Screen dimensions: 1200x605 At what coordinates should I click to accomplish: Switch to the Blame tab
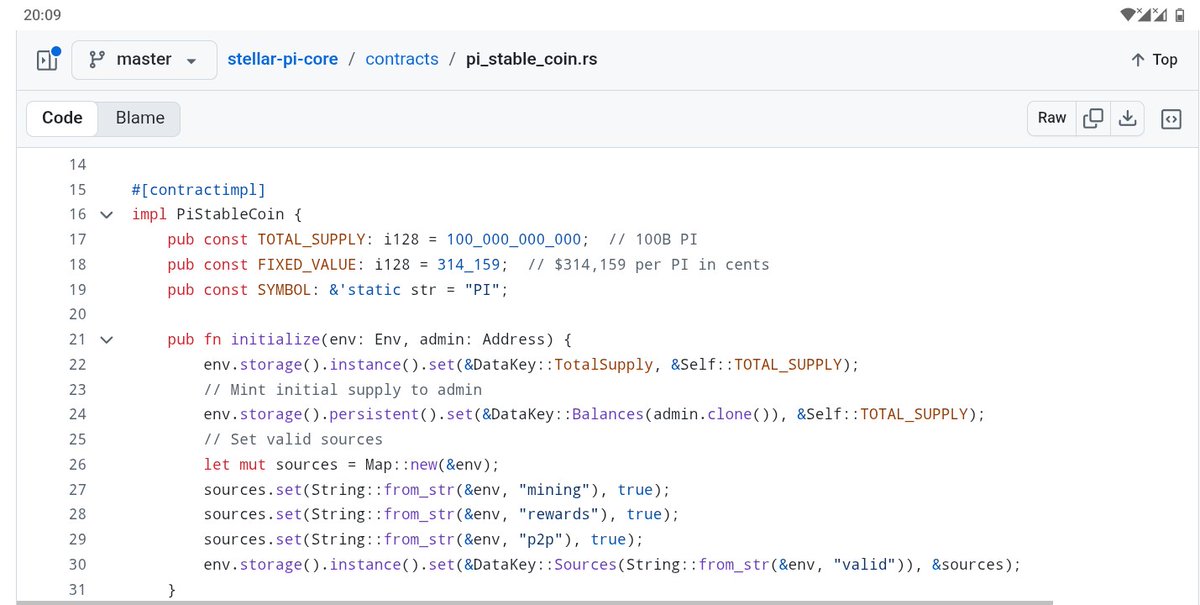point(140,118)
